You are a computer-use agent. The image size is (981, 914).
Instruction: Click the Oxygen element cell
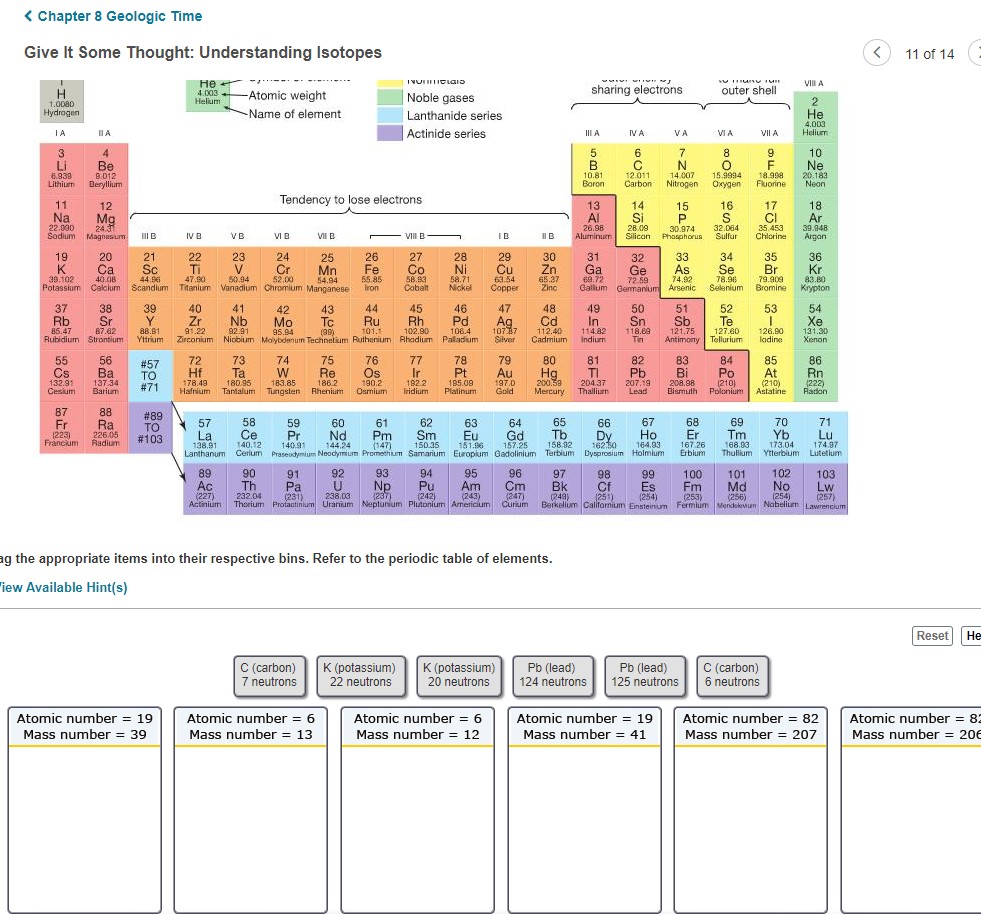pyautogui.click(x=726, y=168)
